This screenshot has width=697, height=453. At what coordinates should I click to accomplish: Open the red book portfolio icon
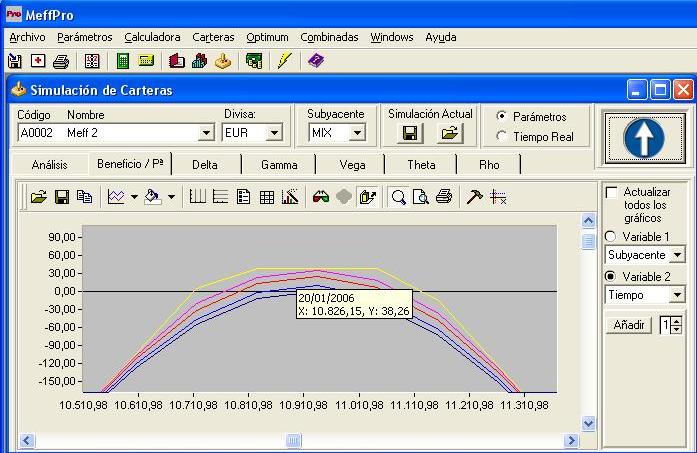(176, 61)
